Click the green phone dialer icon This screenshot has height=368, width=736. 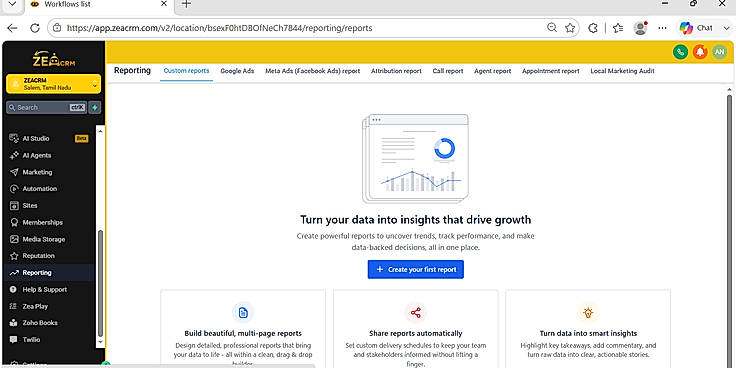[680, 52]
